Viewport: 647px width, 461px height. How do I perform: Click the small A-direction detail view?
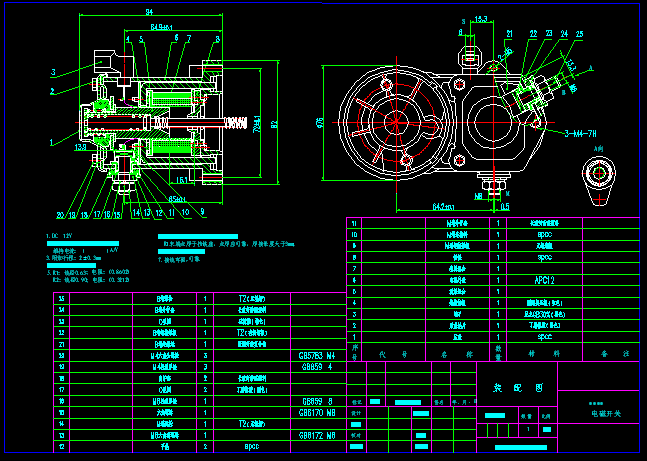pyautogui.click(x=599, y=175)
